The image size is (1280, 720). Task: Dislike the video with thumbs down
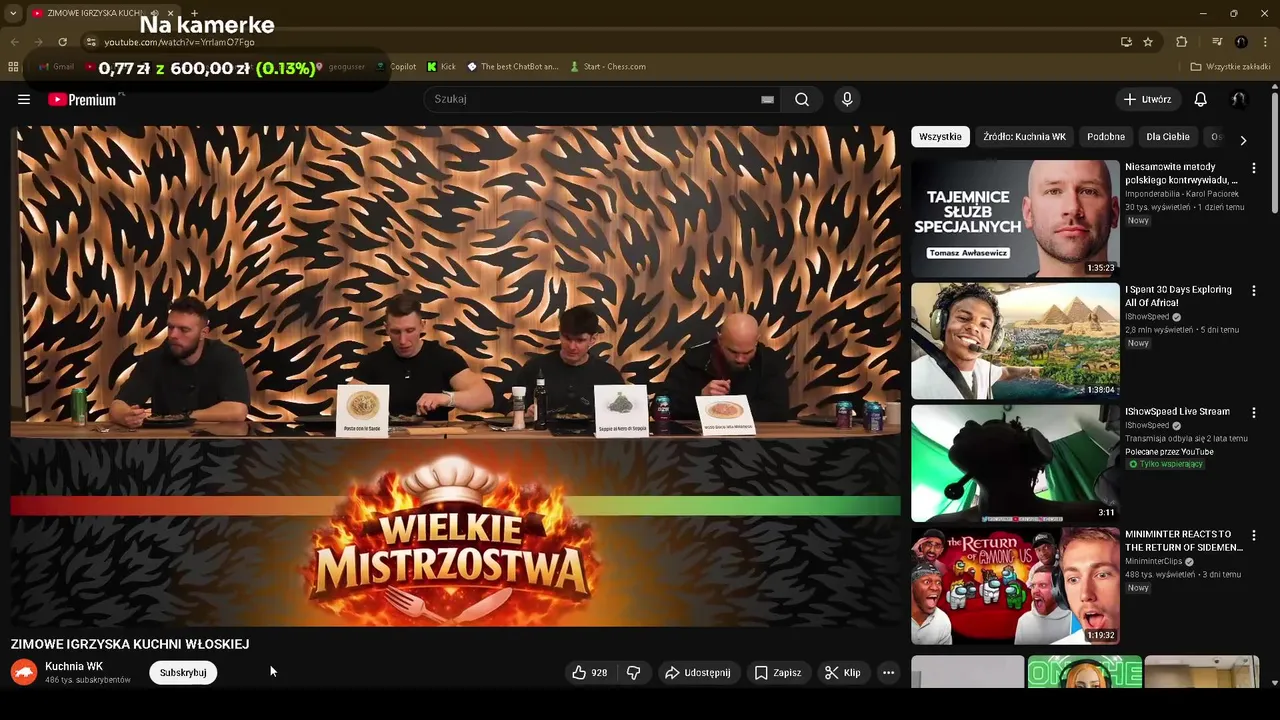point(633,673)
